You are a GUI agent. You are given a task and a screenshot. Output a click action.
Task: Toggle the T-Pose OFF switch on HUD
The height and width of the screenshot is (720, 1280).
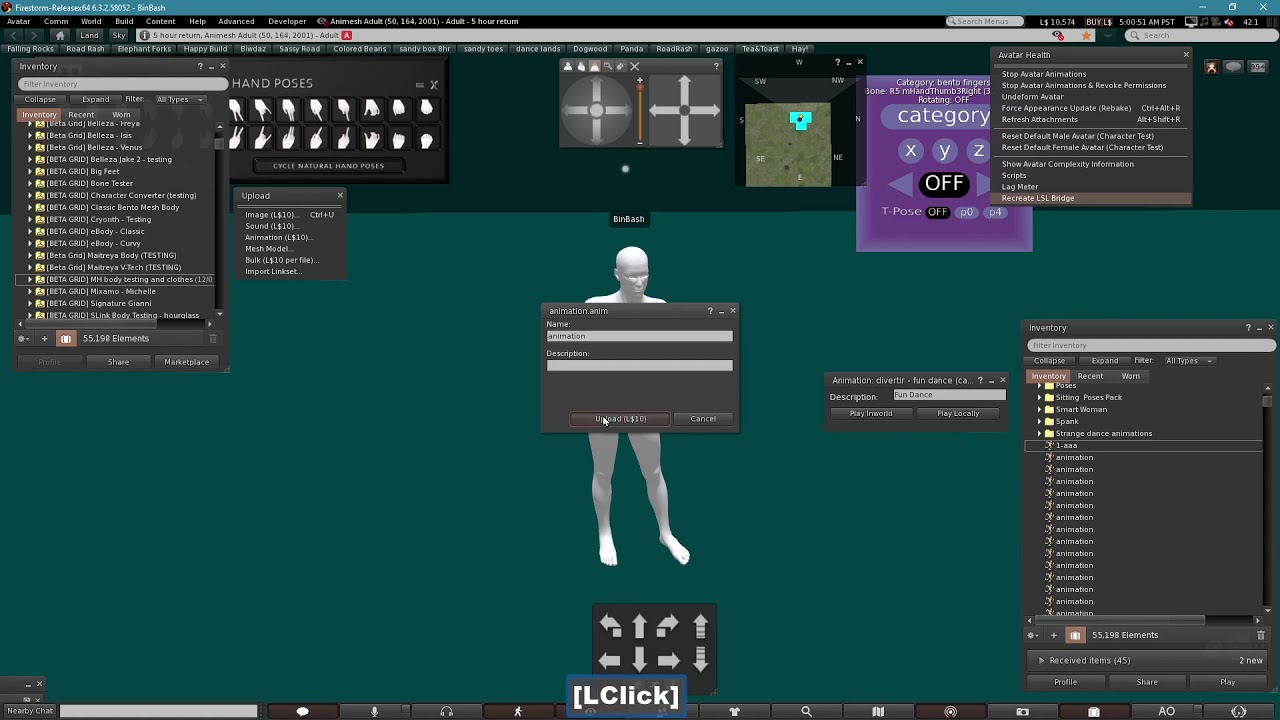click(937, 212)
